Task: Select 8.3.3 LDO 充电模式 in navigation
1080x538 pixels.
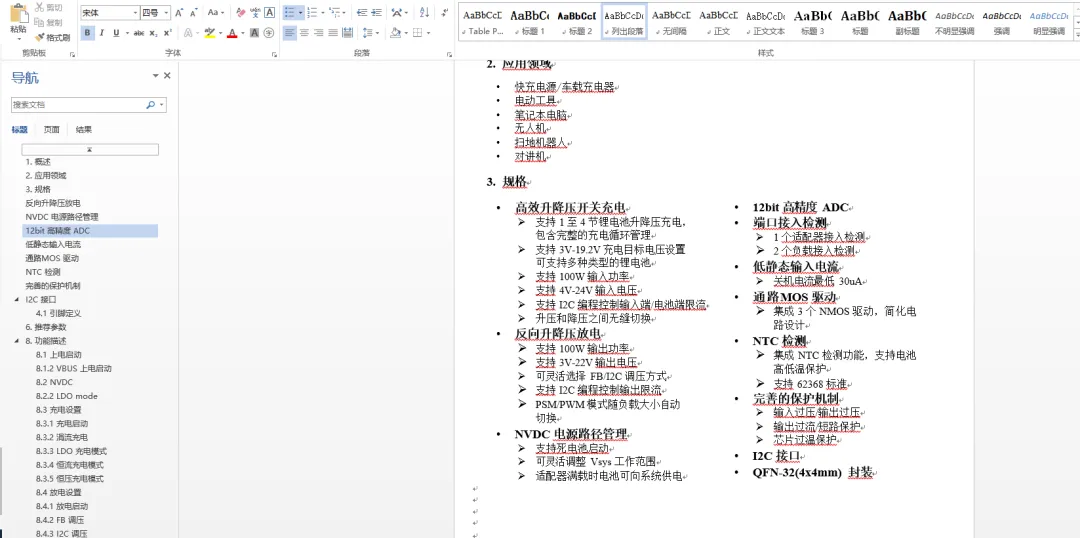Action: point(72,451)
